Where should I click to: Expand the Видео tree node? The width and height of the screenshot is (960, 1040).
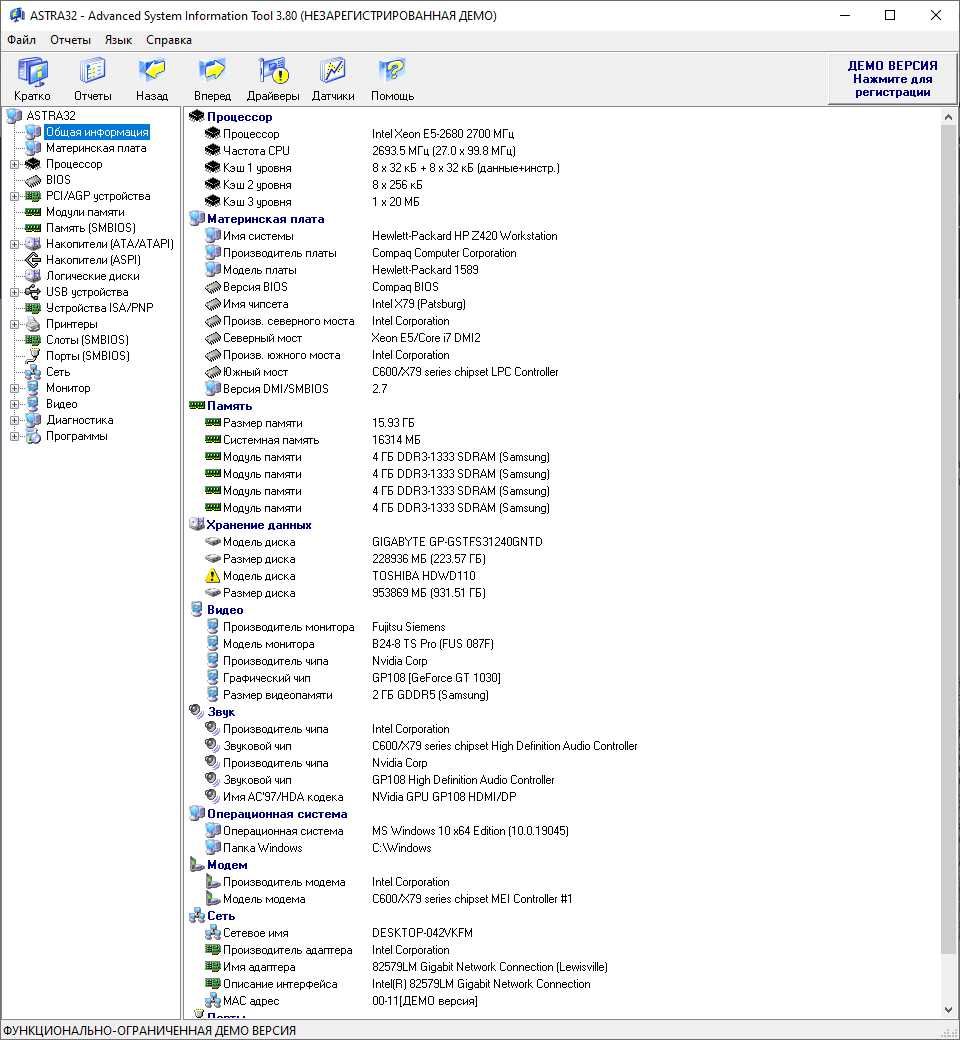coord(15,404)
